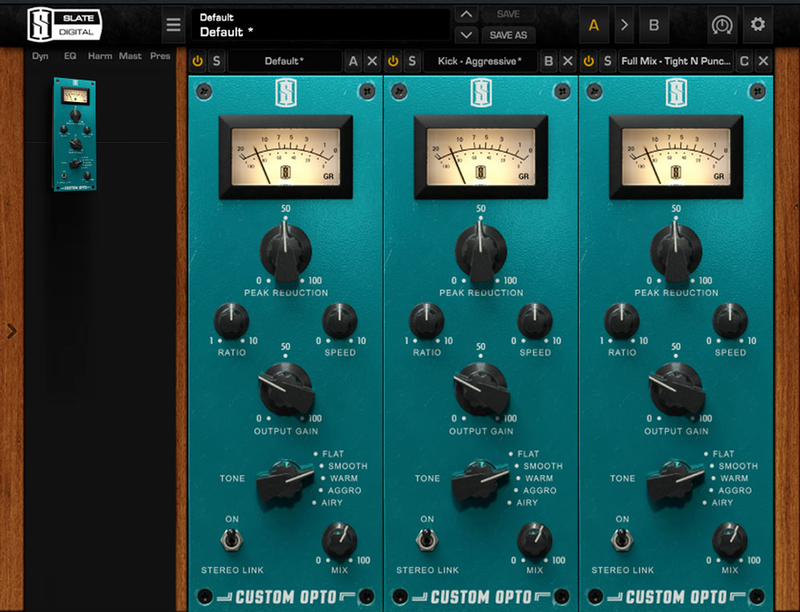
Task: Click Ratio knob on Default module
Action: pyautogui.click(x=231, y=321)
